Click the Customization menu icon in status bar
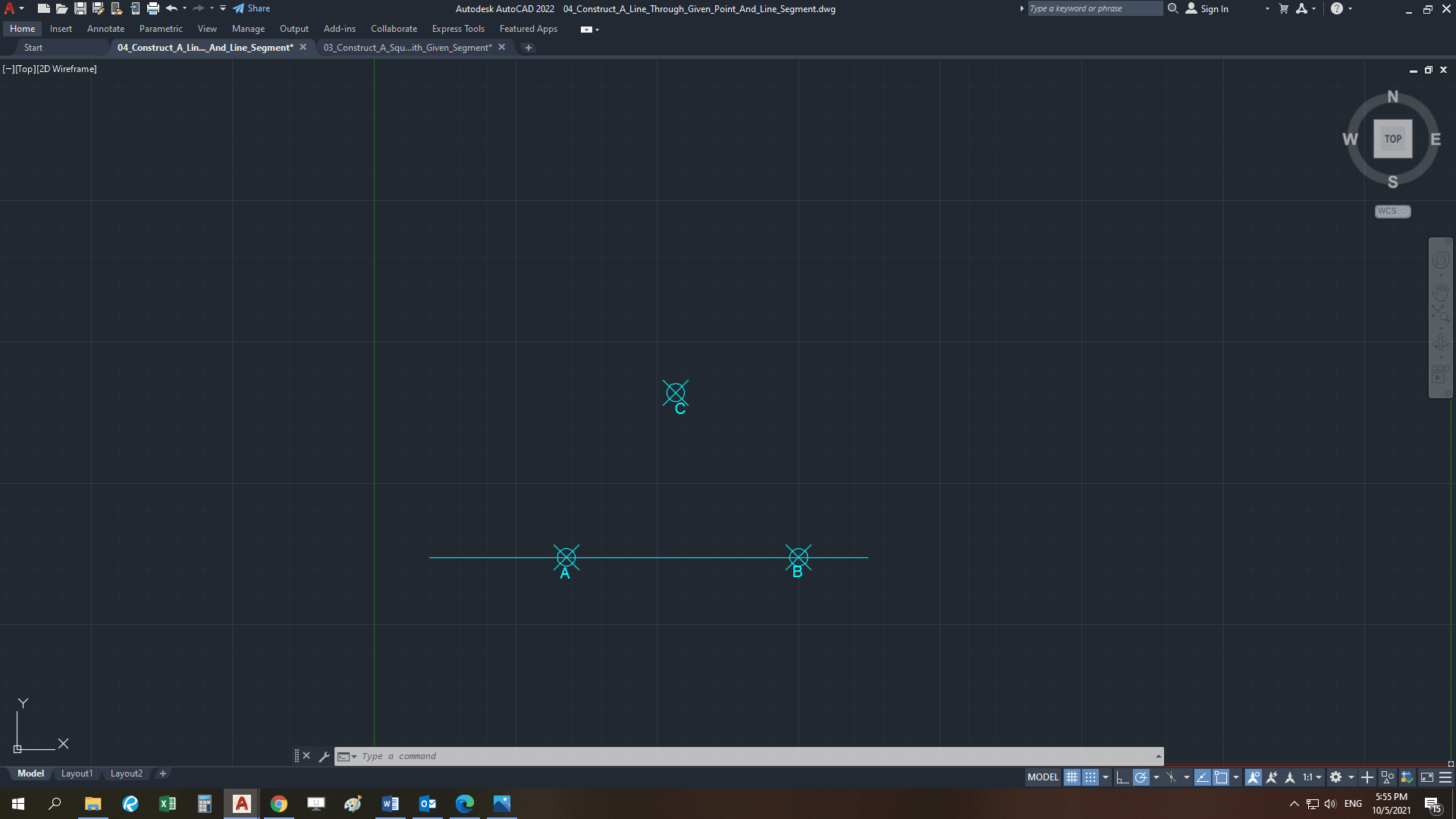The height and width of the screenshot is (819, 1456). (x=1445, y=777)
